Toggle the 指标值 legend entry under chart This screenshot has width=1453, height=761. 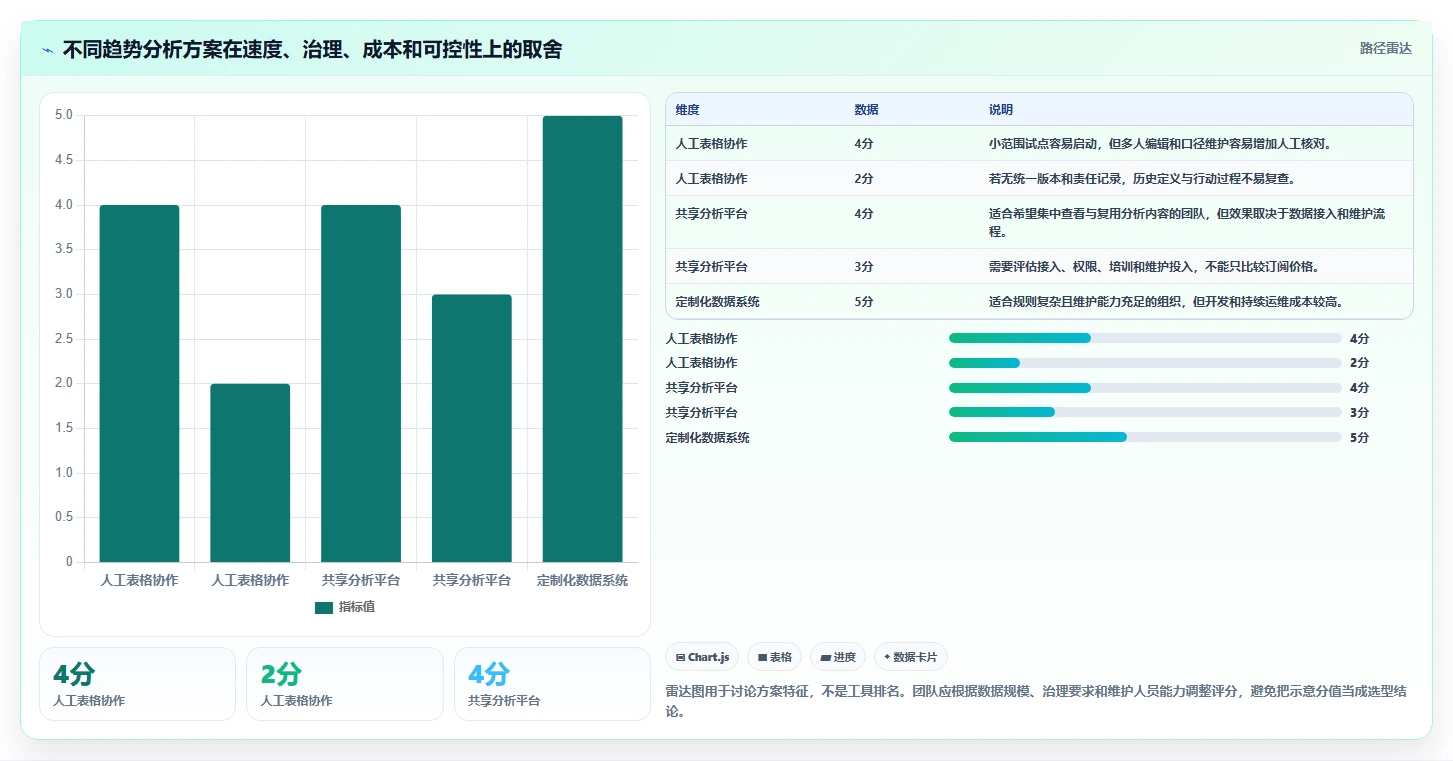345,607
